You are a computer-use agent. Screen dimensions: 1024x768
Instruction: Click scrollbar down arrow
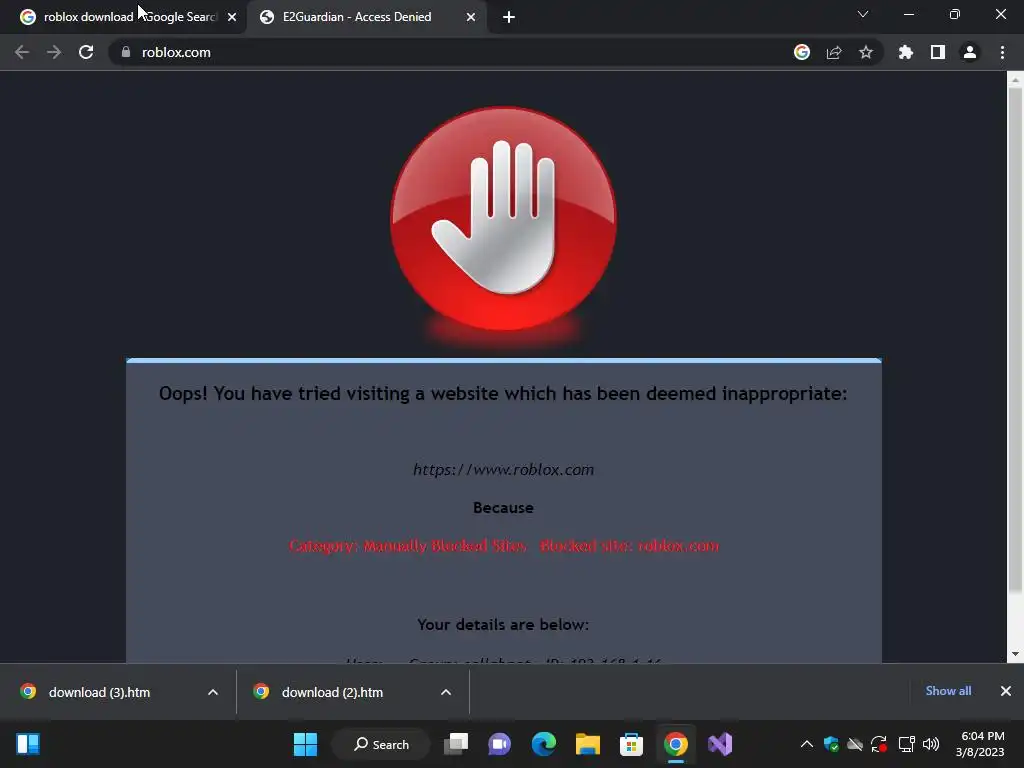[x=1015, y=654]
